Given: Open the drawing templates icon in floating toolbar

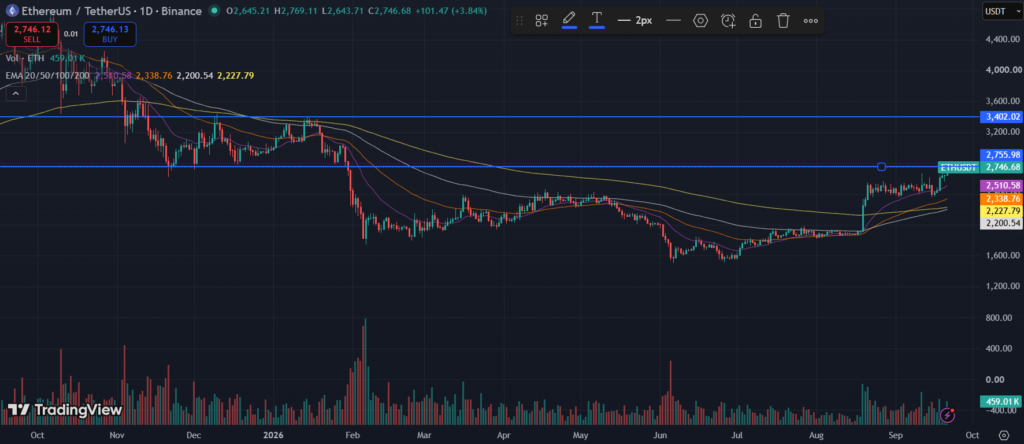Looking at the screenshot, I should coord(541,21).
